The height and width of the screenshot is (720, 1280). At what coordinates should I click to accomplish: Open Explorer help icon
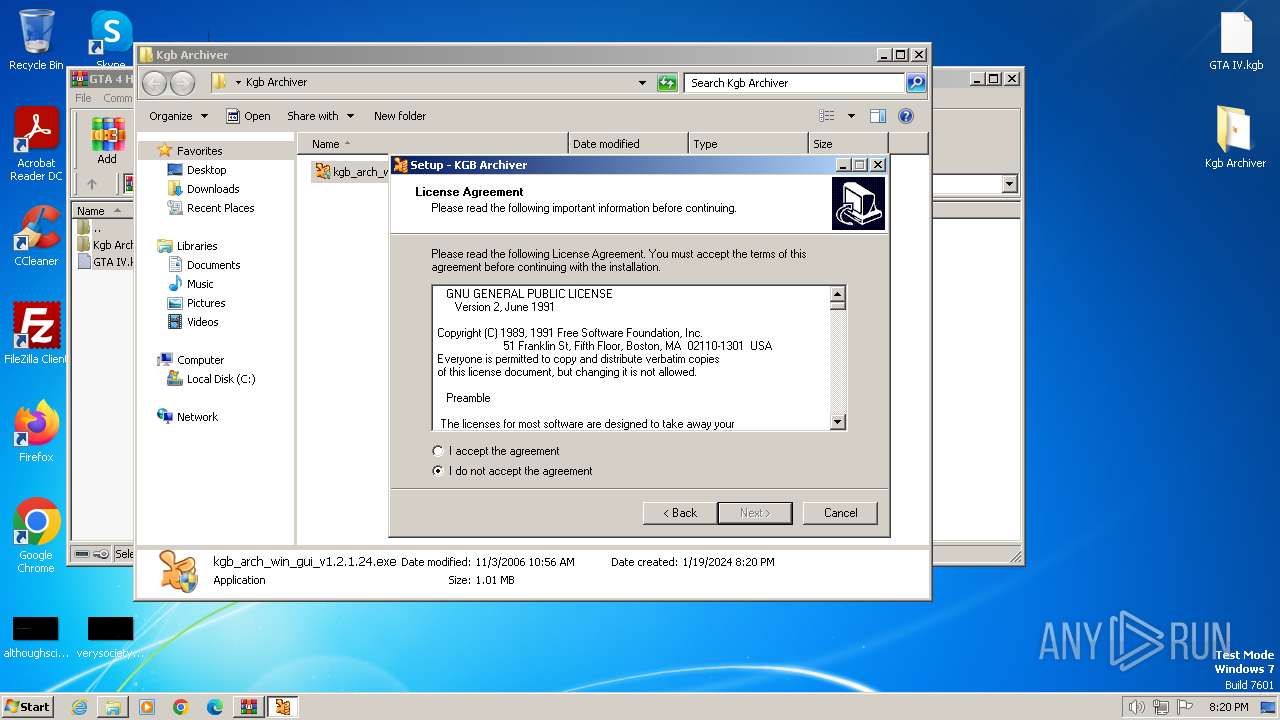point(906,116)
